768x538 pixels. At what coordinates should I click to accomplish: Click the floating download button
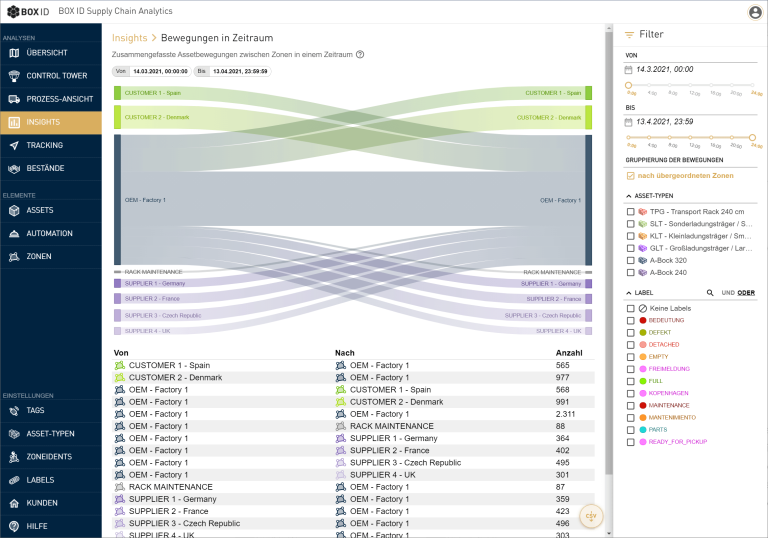click(x=591, y=516)
